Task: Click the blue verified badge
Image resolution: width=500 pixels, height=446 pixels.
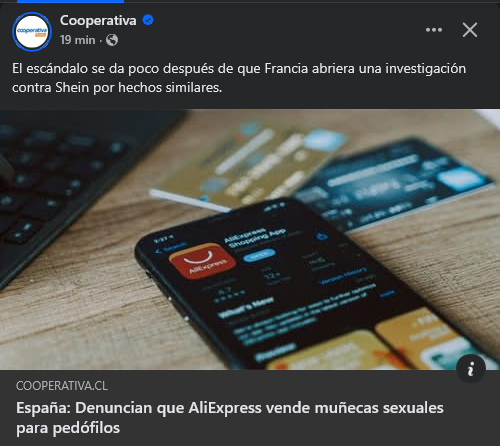Action: (x=148, y=20)
